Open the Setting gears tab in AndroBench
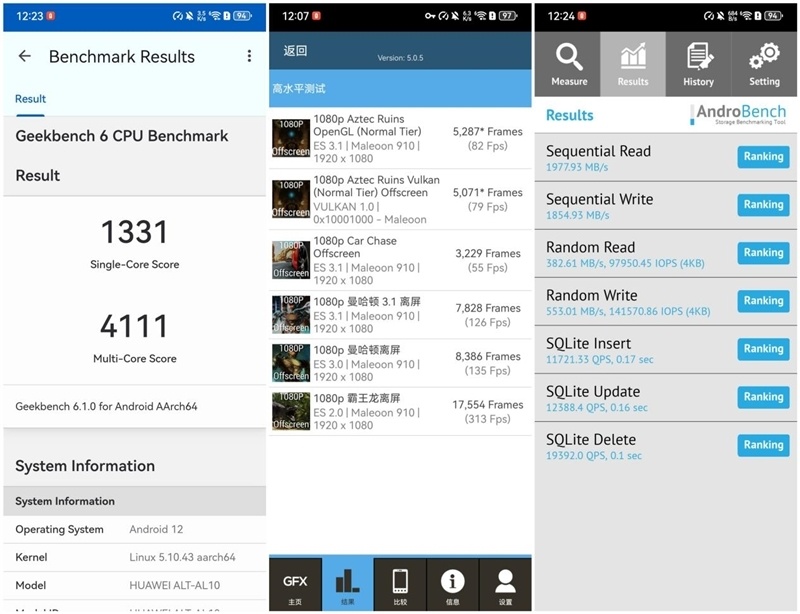This screenshot has width=800, height=614. (764, 64)
